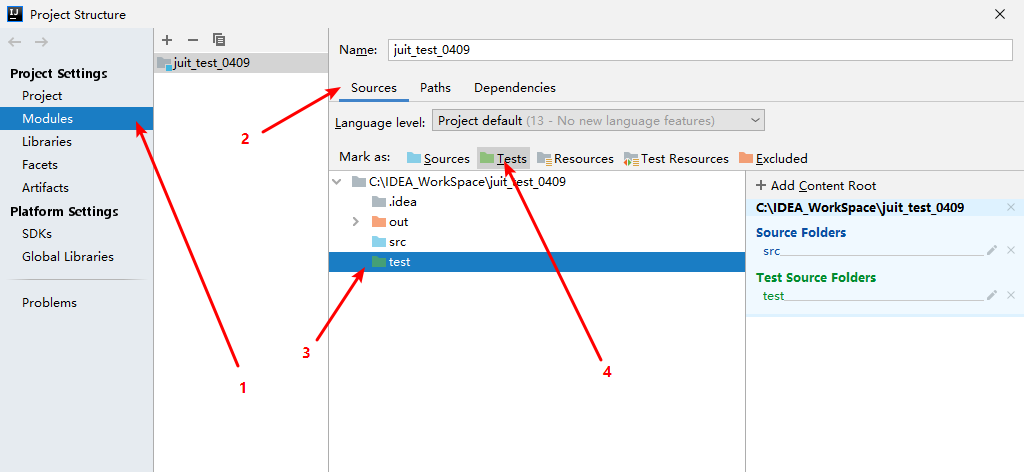
Task: Expand the out folder node
Action: (356, 222)
